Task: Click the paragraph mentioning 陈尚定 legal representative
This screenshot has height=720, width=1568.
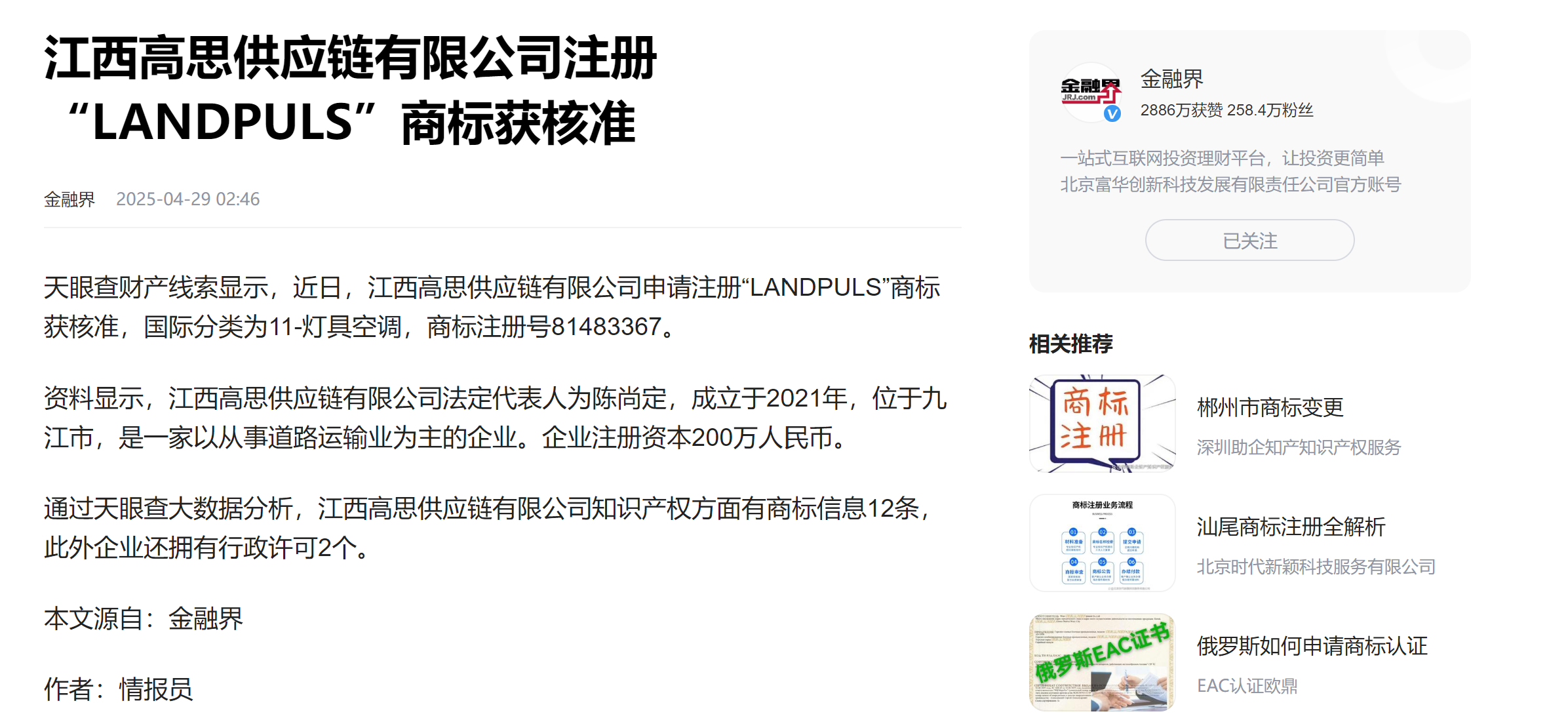Action: (496, 418)
